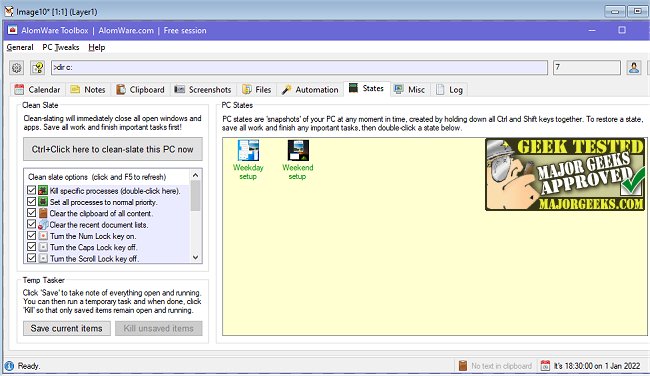Click the input field showing 7
650x376 pixels.
587,68
